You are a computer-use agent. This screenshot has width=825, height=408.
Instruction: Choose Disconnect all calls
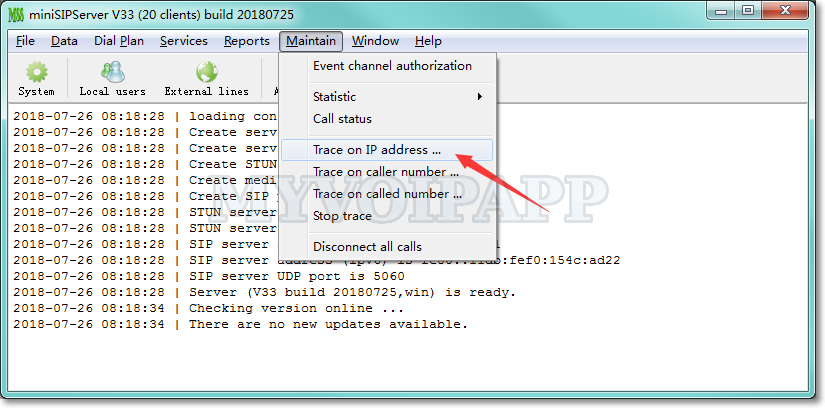pos(387,247)
